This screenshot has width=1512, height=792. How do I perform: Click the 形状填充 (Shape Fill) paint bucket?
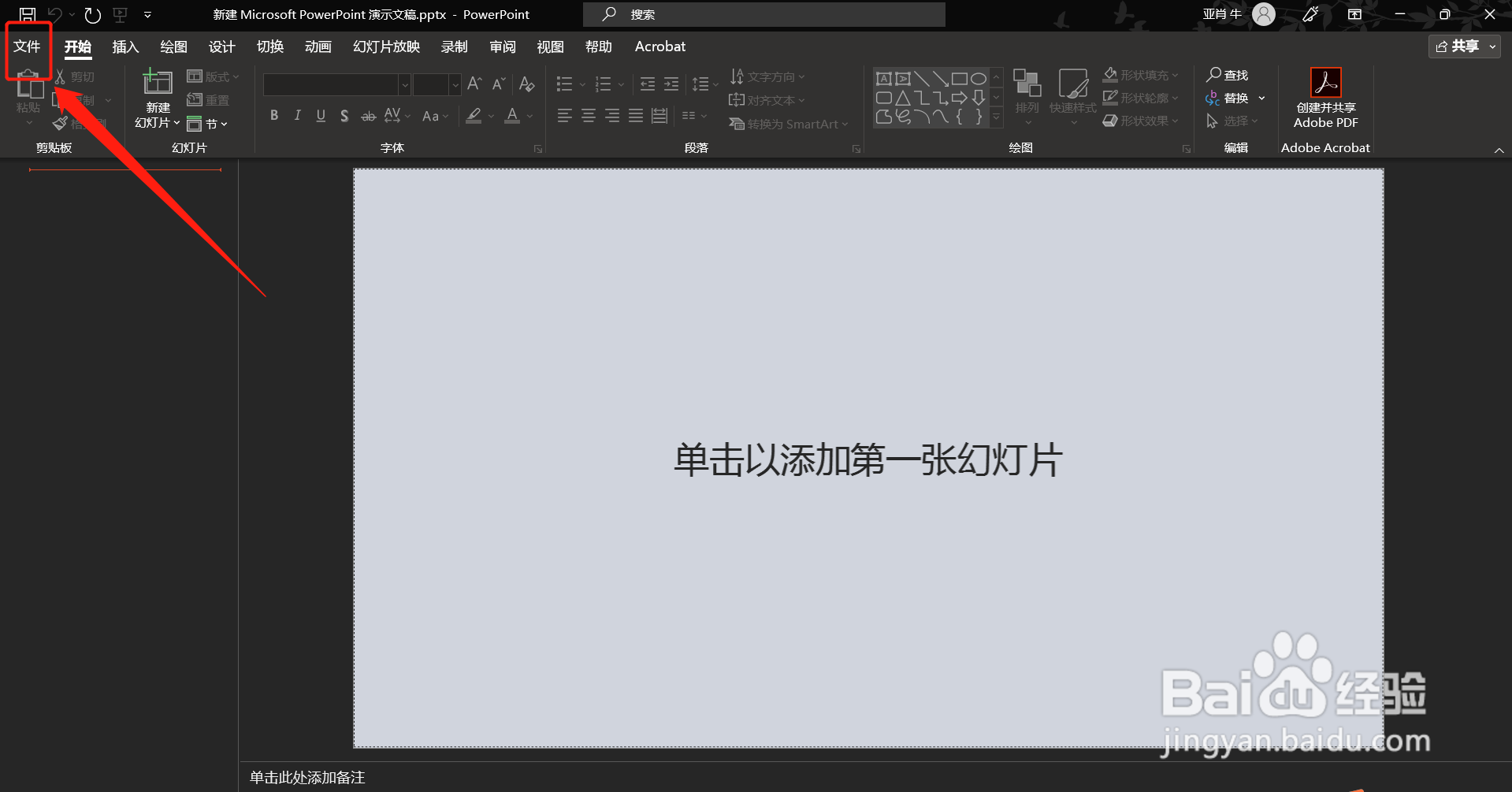click(1110, 75)
